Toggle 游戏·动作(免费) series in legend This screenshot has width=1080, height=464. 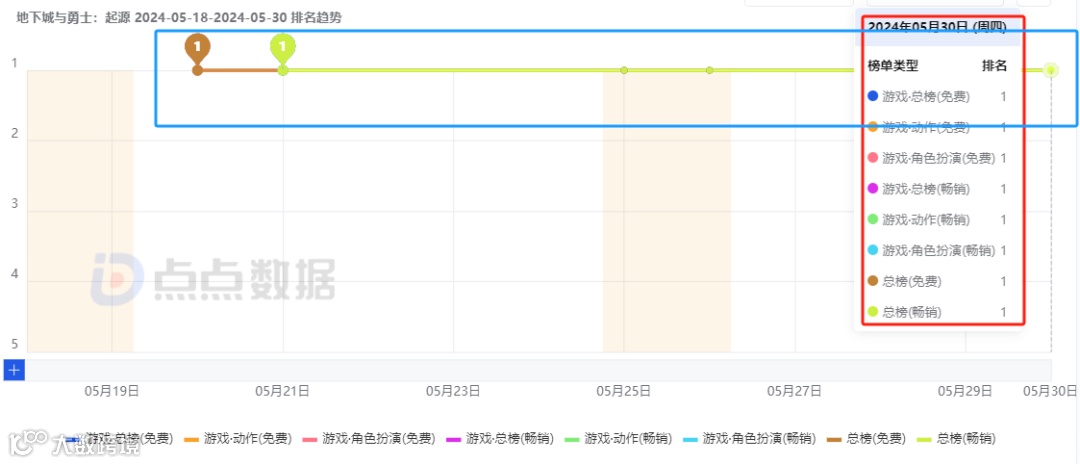(239, 439)
